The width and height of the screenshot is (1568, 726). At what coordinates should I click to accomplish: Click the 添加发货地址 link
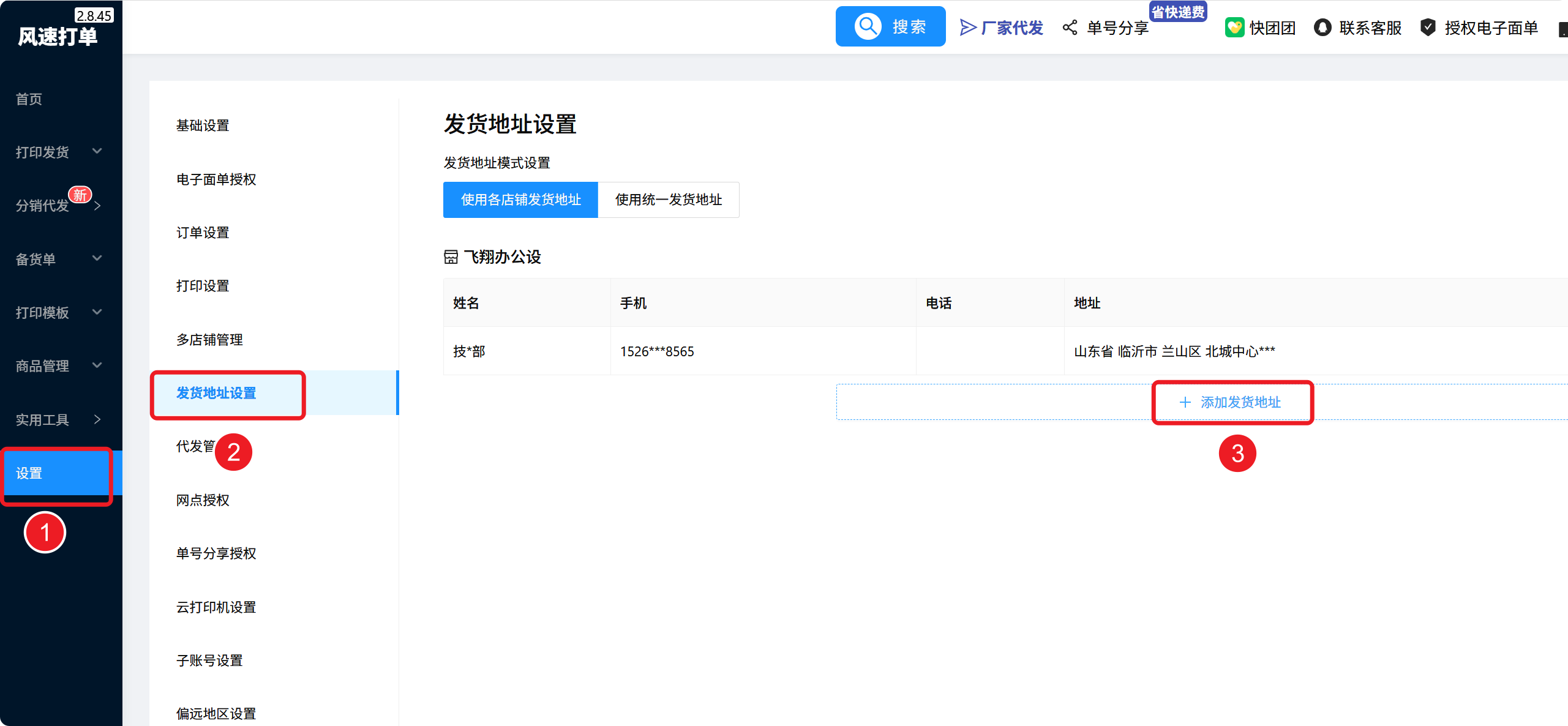coord(1240,402)
